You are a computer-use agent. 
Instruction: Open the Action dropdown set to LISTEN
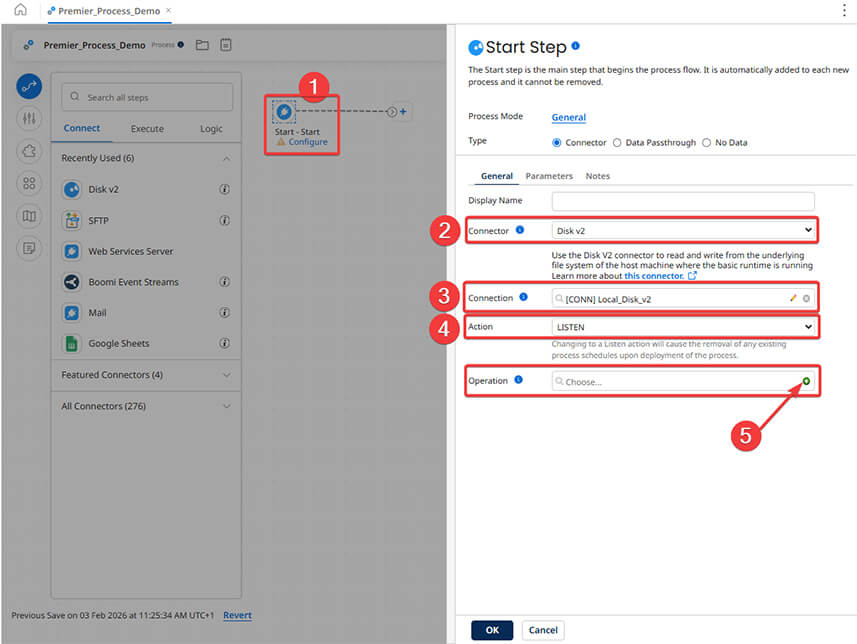pos(682,326)
